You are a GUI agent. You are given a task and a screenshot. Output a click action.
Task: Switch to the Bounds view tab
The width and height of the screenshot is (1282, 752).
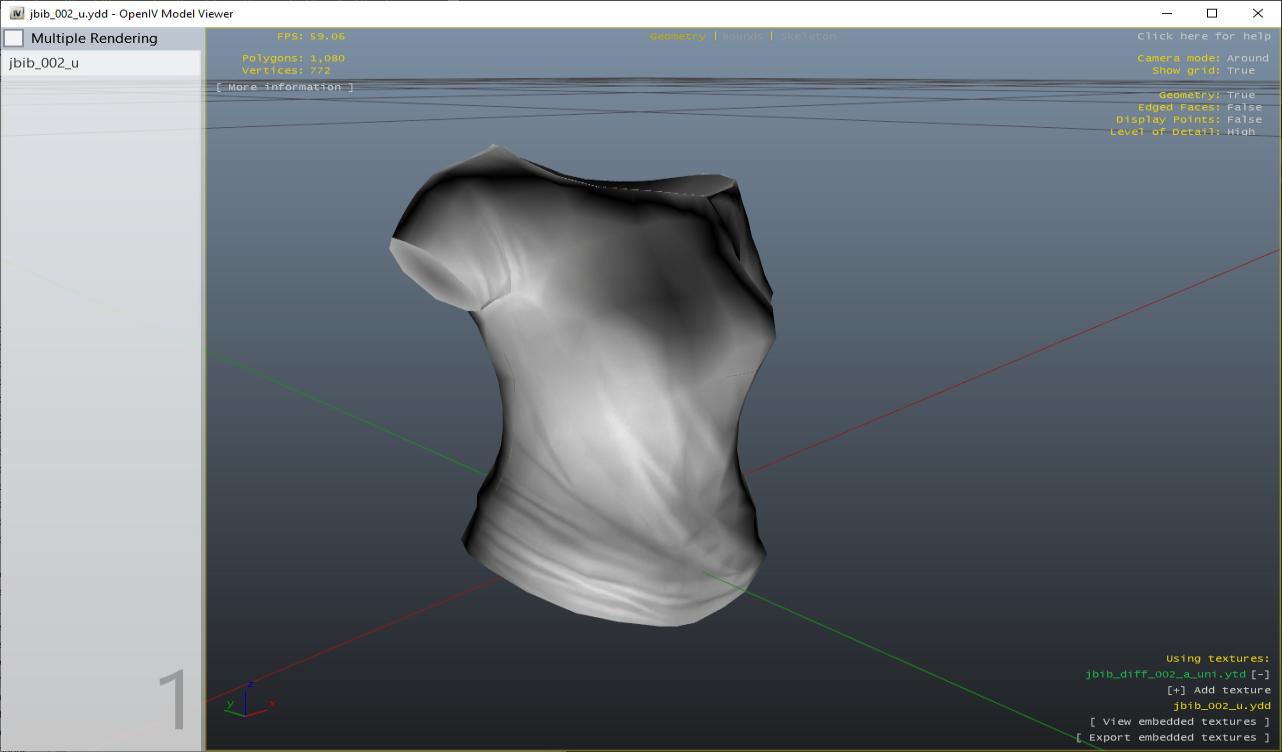743,36
